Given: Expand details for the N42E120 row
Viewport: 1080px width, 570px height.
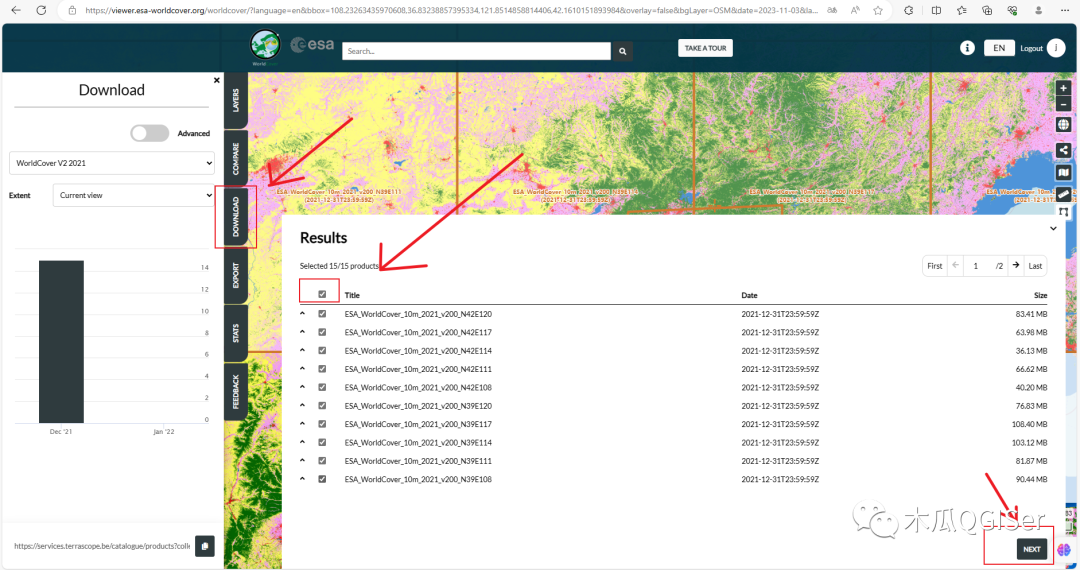Looking at the screenshot, I should tap(302, 313).
